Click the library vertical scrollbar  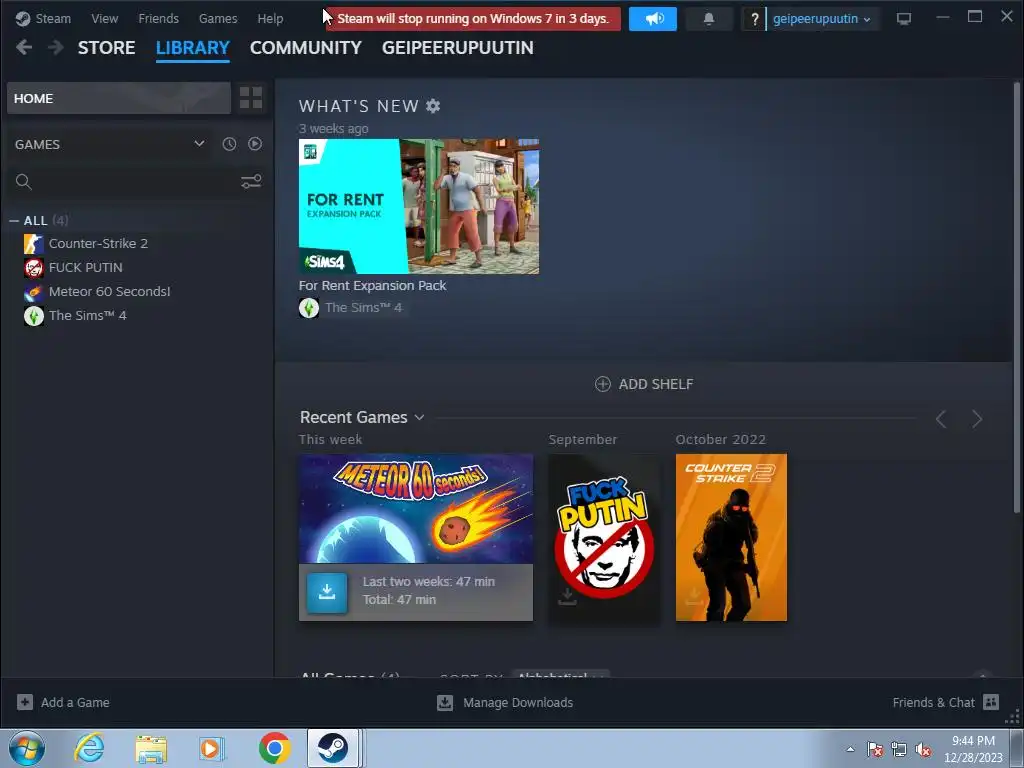click(1016, 297)
